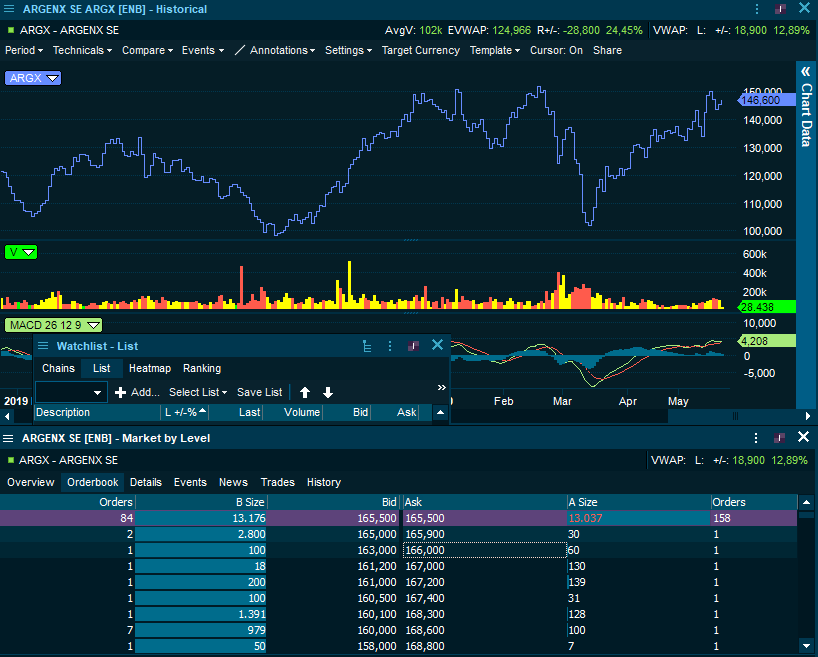This screenshot has width=818, height=657.
Task: Move list item down with down arrow
Action: pos(328,392)
